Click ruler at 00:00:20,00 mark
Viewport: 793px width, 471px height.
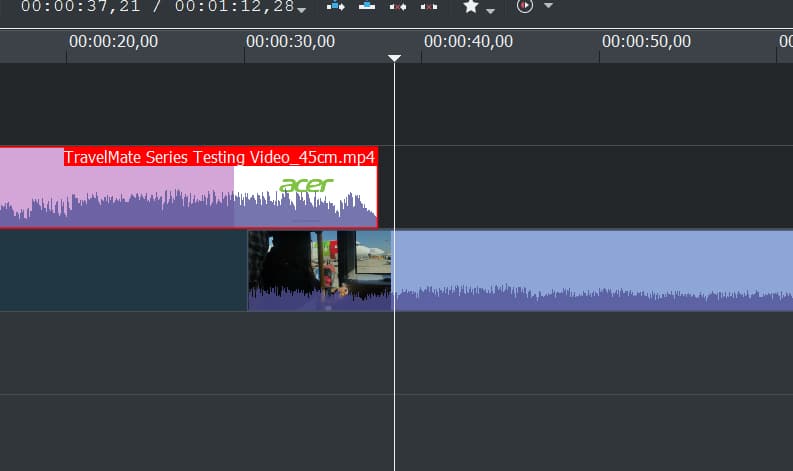[113, 41]
